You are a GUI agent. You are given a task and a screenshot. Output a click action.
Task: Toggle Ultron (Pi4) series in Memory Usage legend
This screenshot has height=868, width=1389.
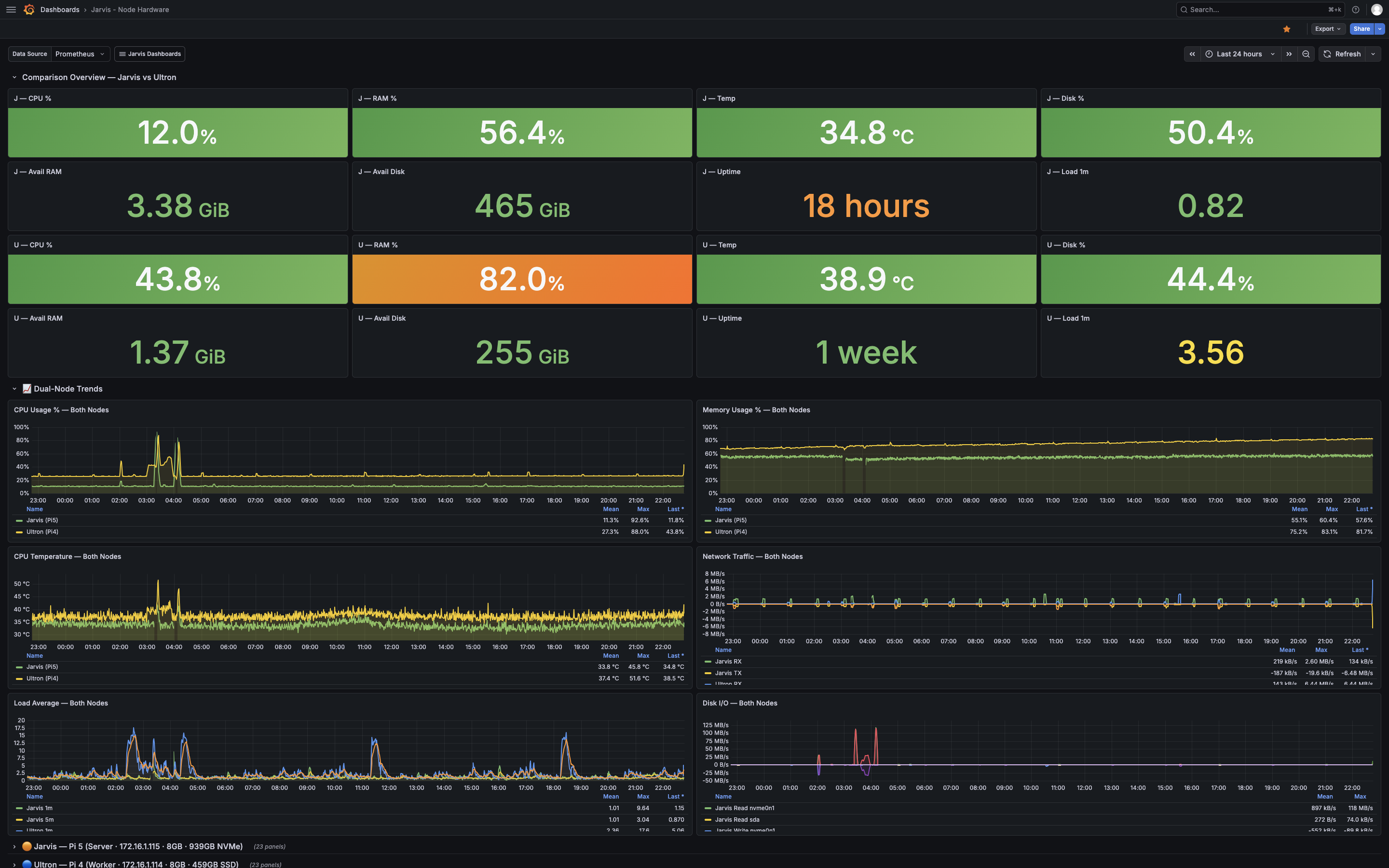pos(731,531)
